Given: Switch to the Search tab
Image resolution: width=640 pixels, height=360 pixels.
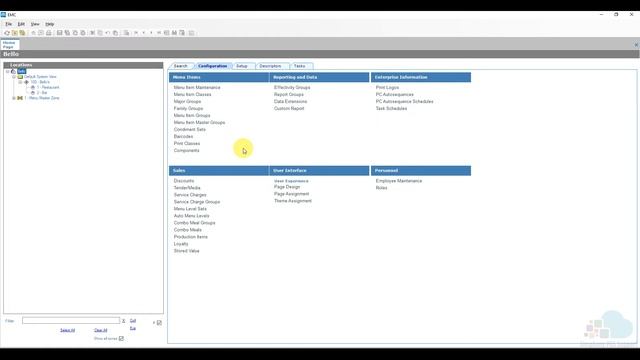Looking at the screenshot, I should pos(180,66).
